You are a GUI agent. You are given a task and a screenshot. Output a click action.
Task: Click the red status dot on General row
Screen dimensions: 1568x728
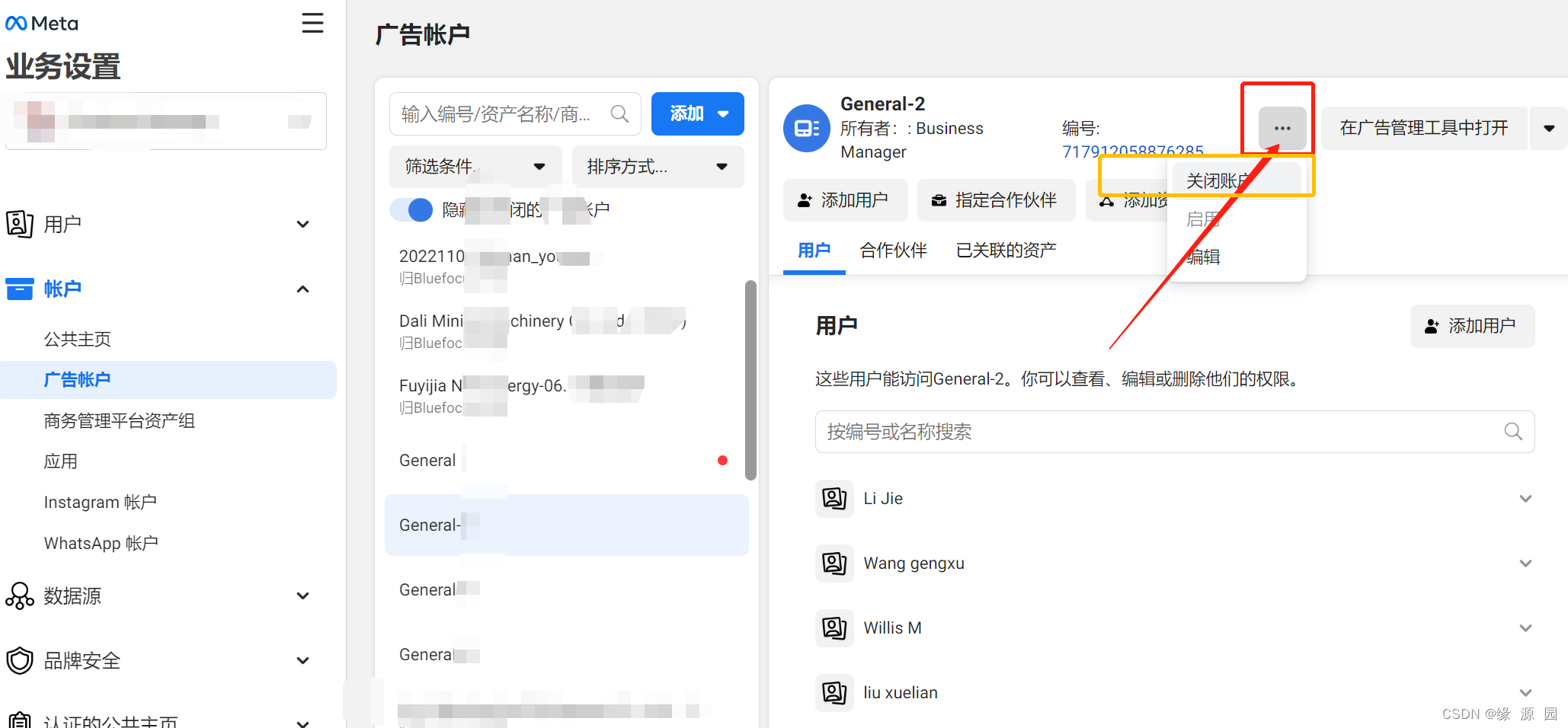point(722,461)
